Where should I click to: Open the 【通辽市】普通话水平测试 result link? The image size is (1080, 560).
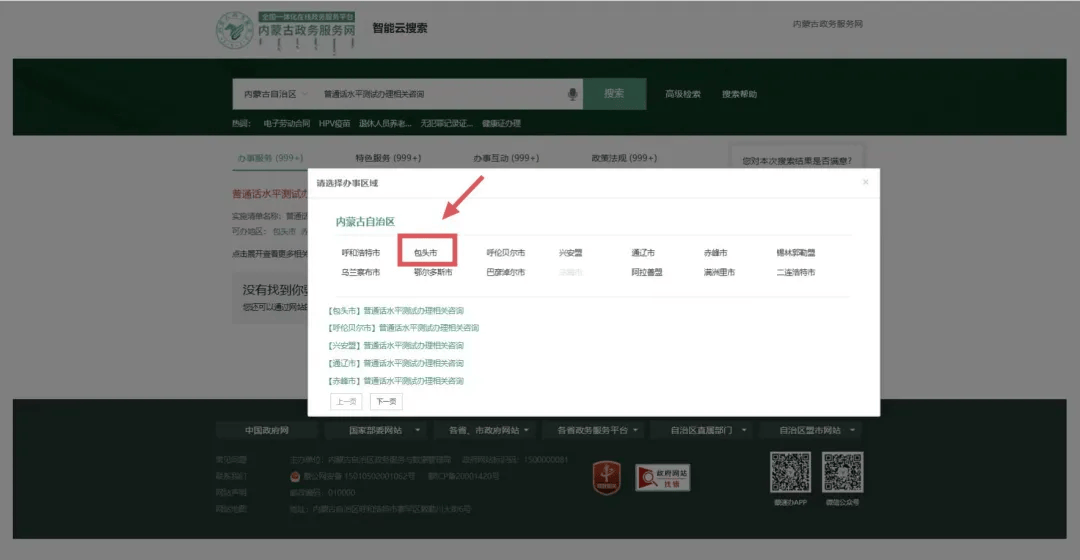[x=396, y=363]
